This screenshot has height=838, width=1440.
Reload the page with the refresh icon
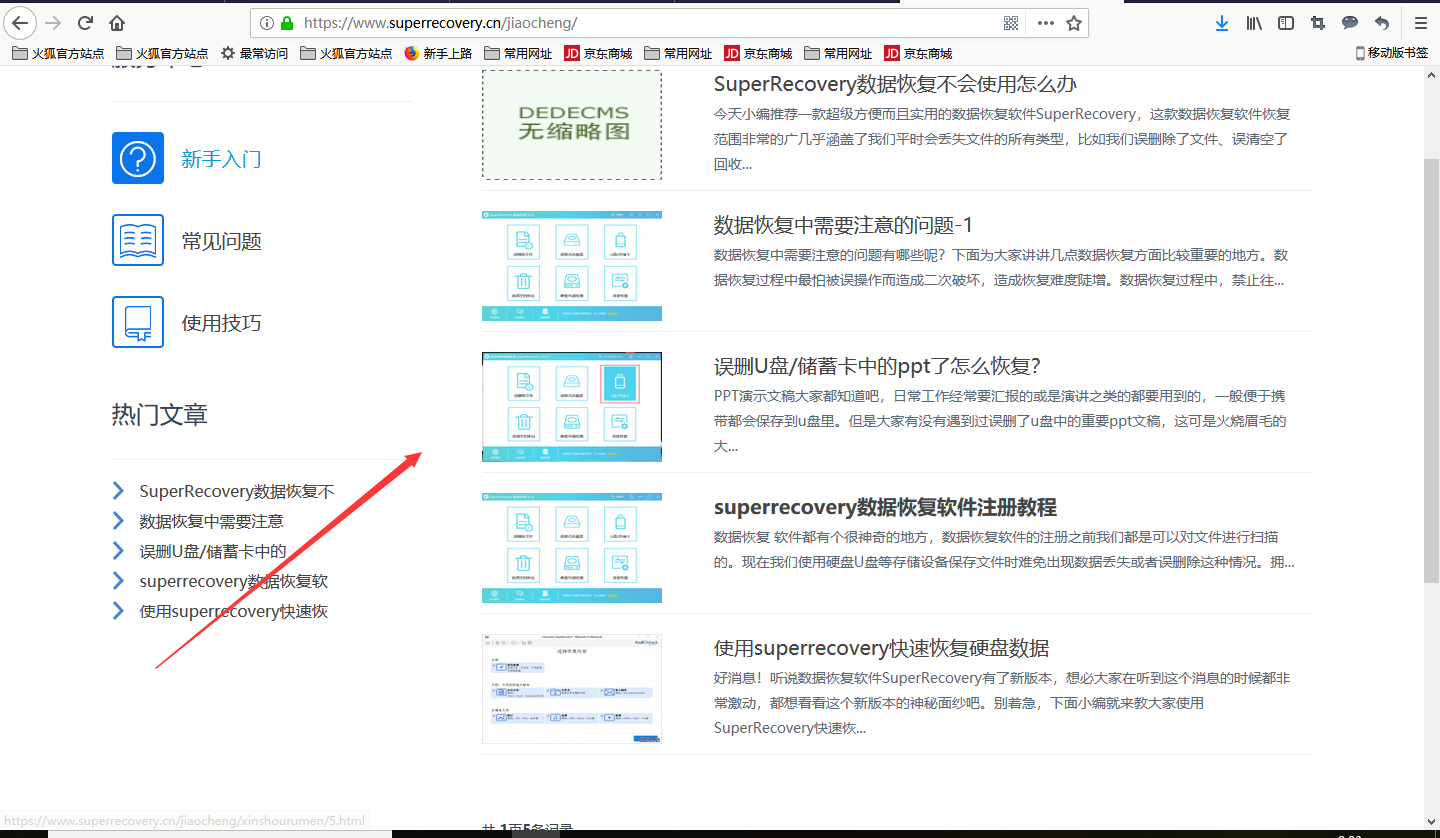(86, 22)
